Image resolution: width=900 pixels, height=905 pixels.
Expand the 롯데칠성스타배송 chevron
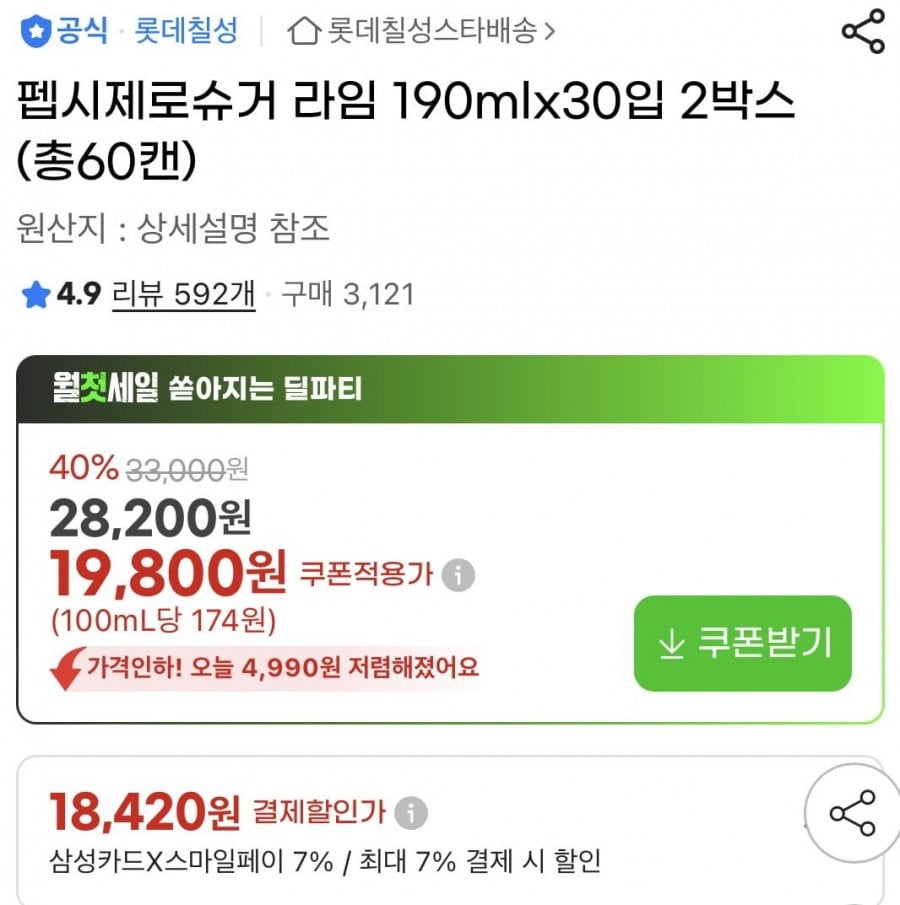click(x=550, y=31)
